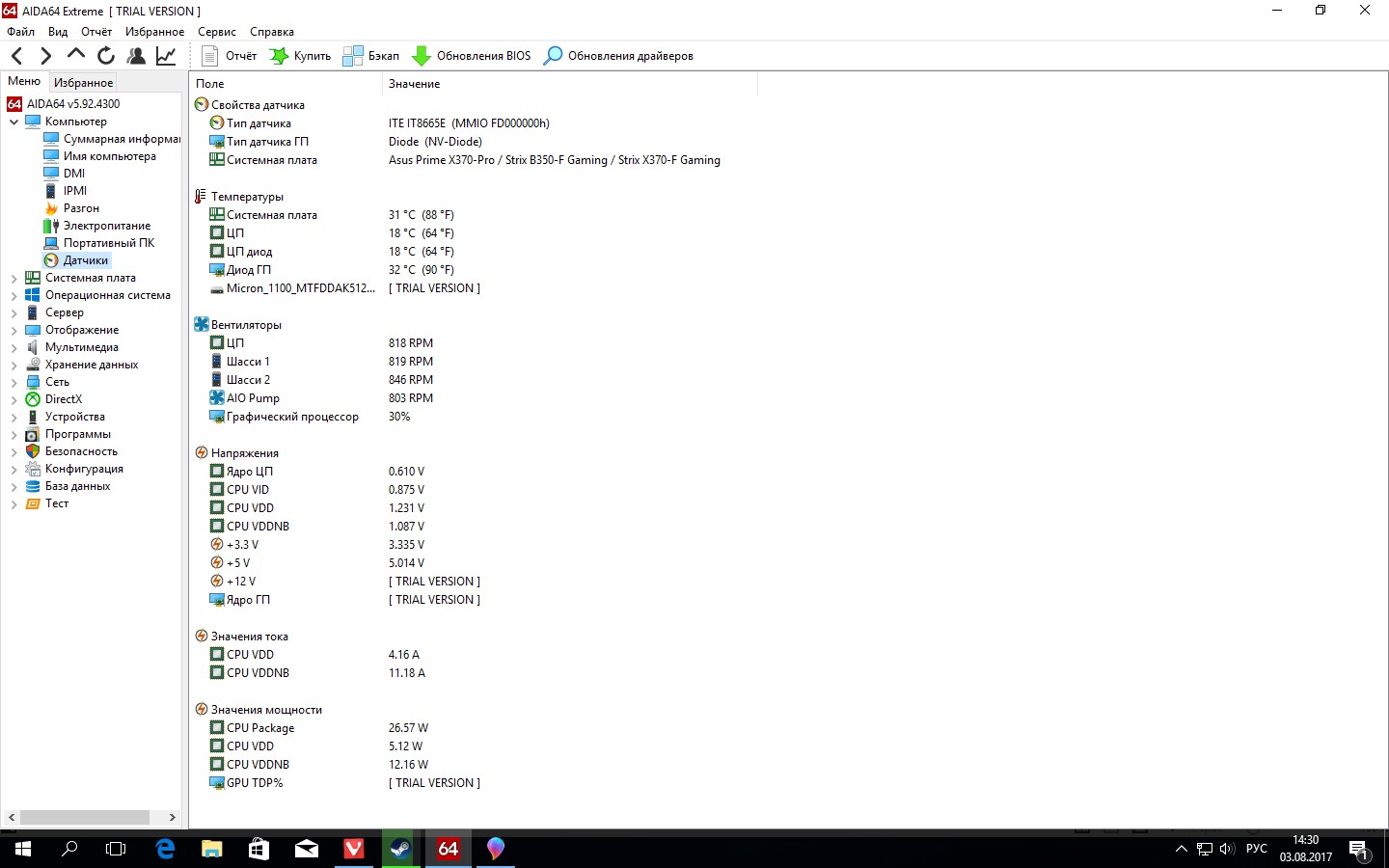Click the Бэкап backup toolbar button

point(371,56)
